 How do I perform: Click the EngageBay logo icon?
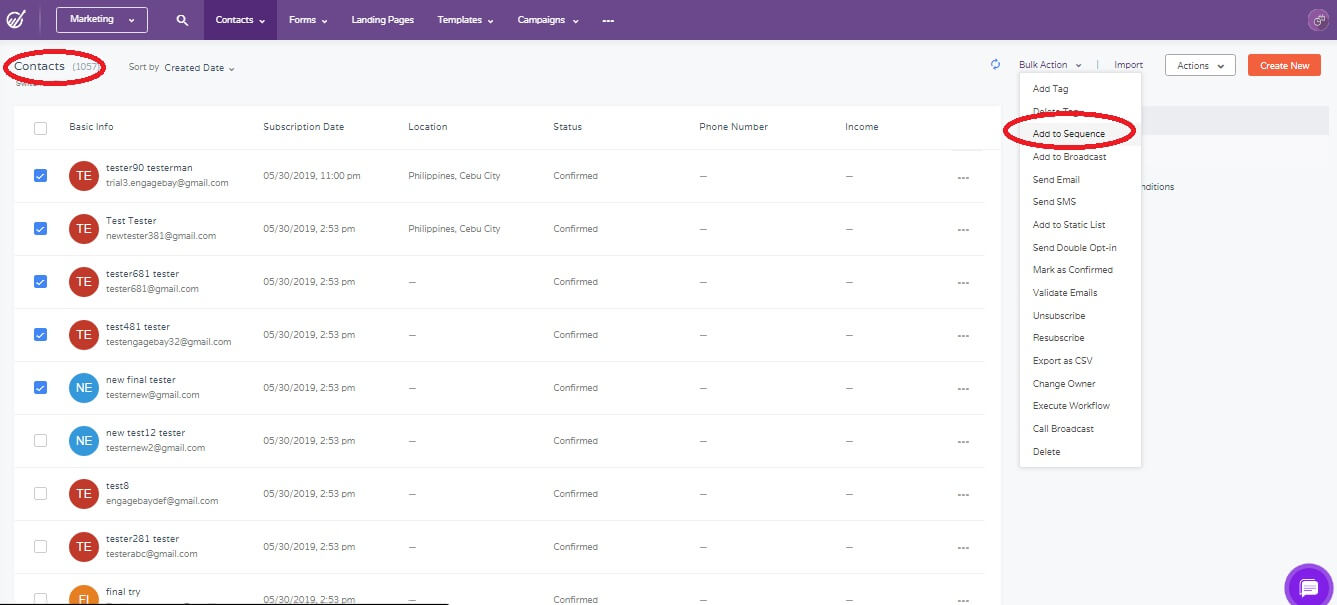[x=16, y=20]
